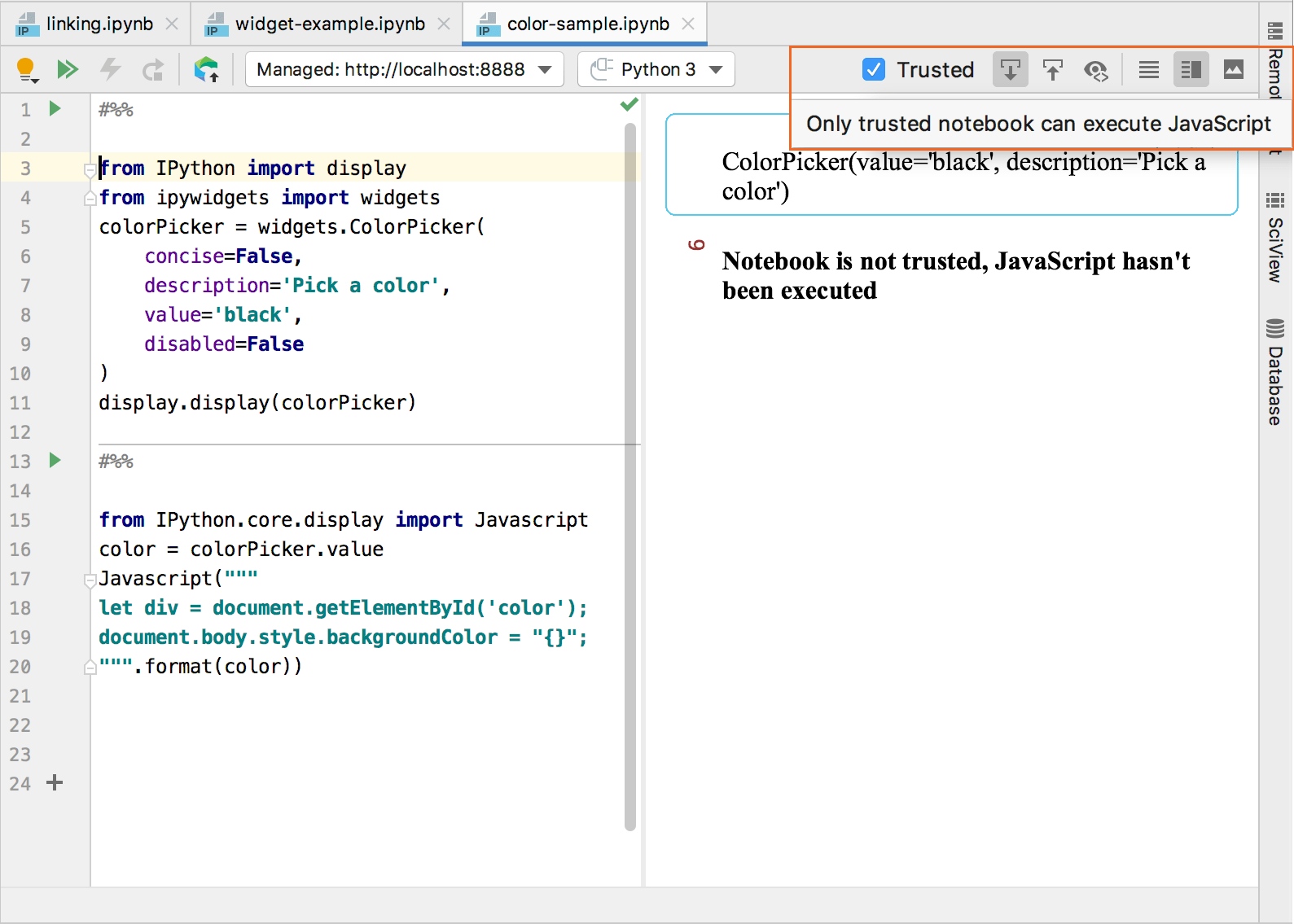The width and height of the screenshot is (1294, 924).
Task: Click the 'from ipywidgets import widgets' line
Action: tap(270, 197)
